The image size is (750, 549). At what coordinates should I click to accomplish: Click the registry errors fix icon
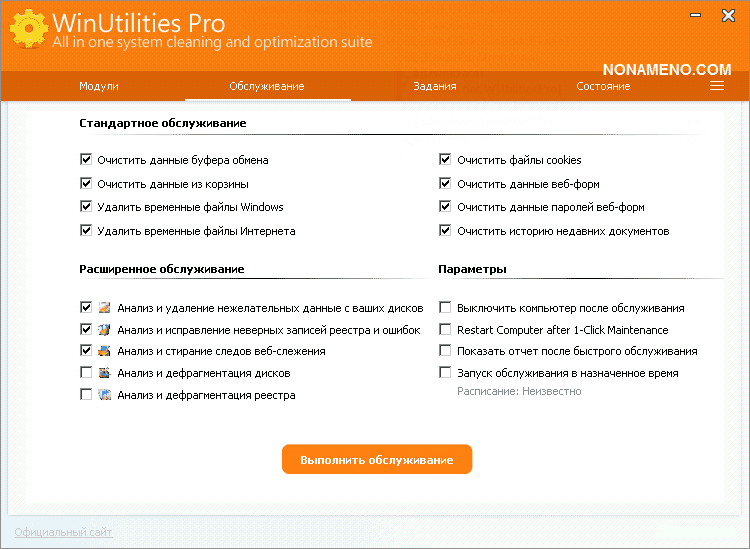pos(105,329)
